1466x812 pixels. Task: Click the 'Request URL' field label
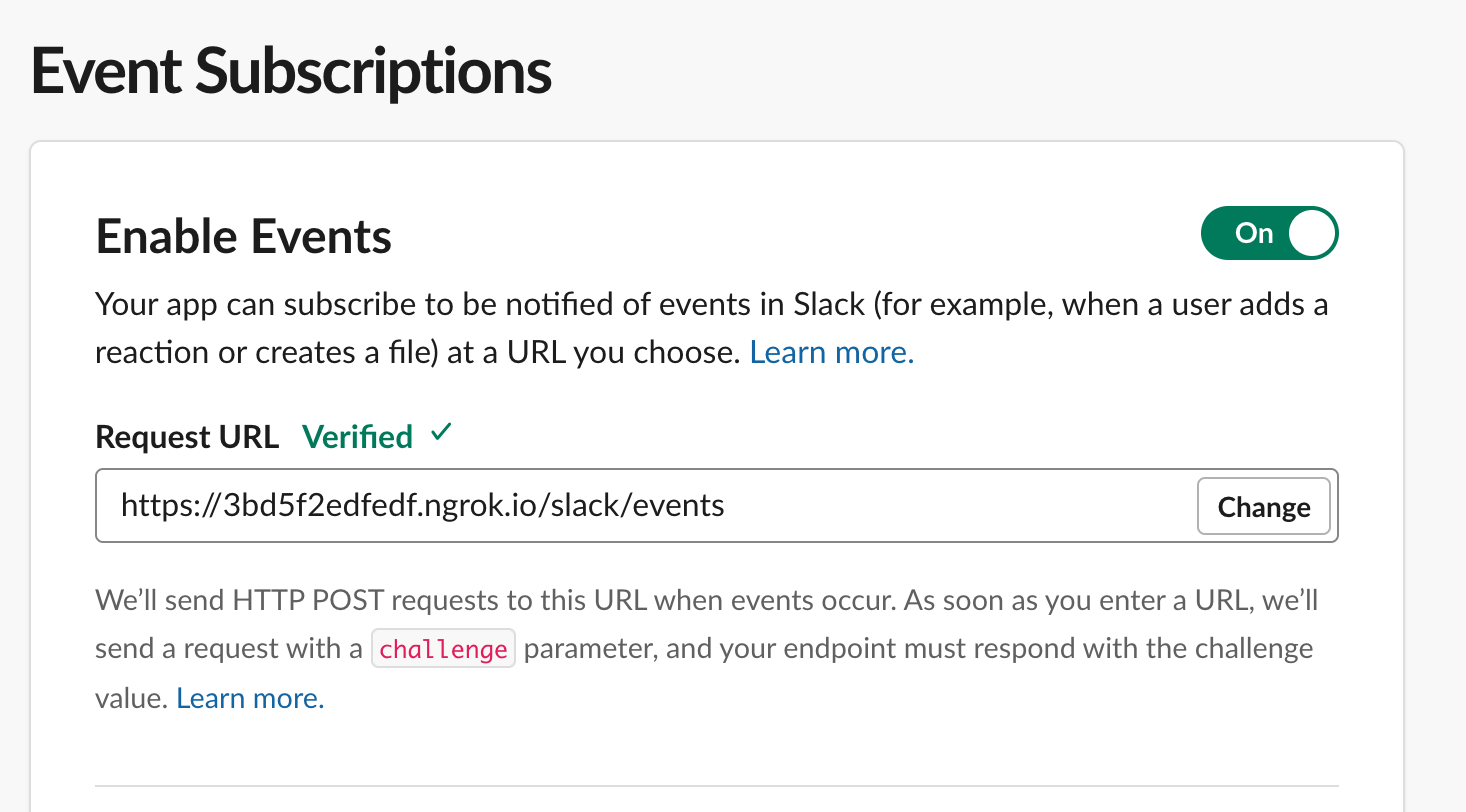(187, 437)
